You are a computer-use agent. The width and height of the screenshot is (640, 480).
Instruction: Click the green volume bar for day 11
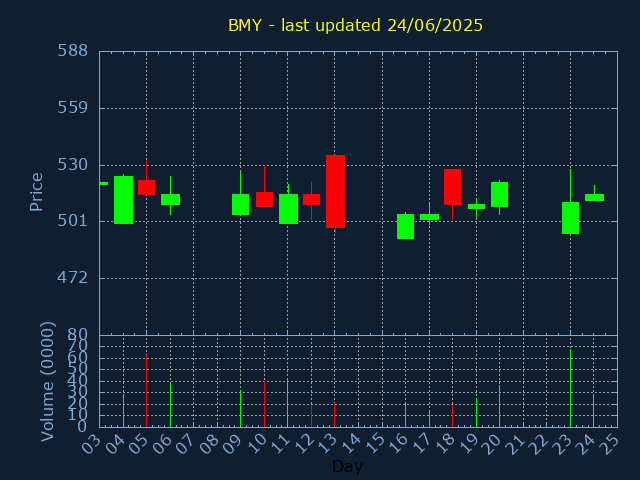(287, 403)
